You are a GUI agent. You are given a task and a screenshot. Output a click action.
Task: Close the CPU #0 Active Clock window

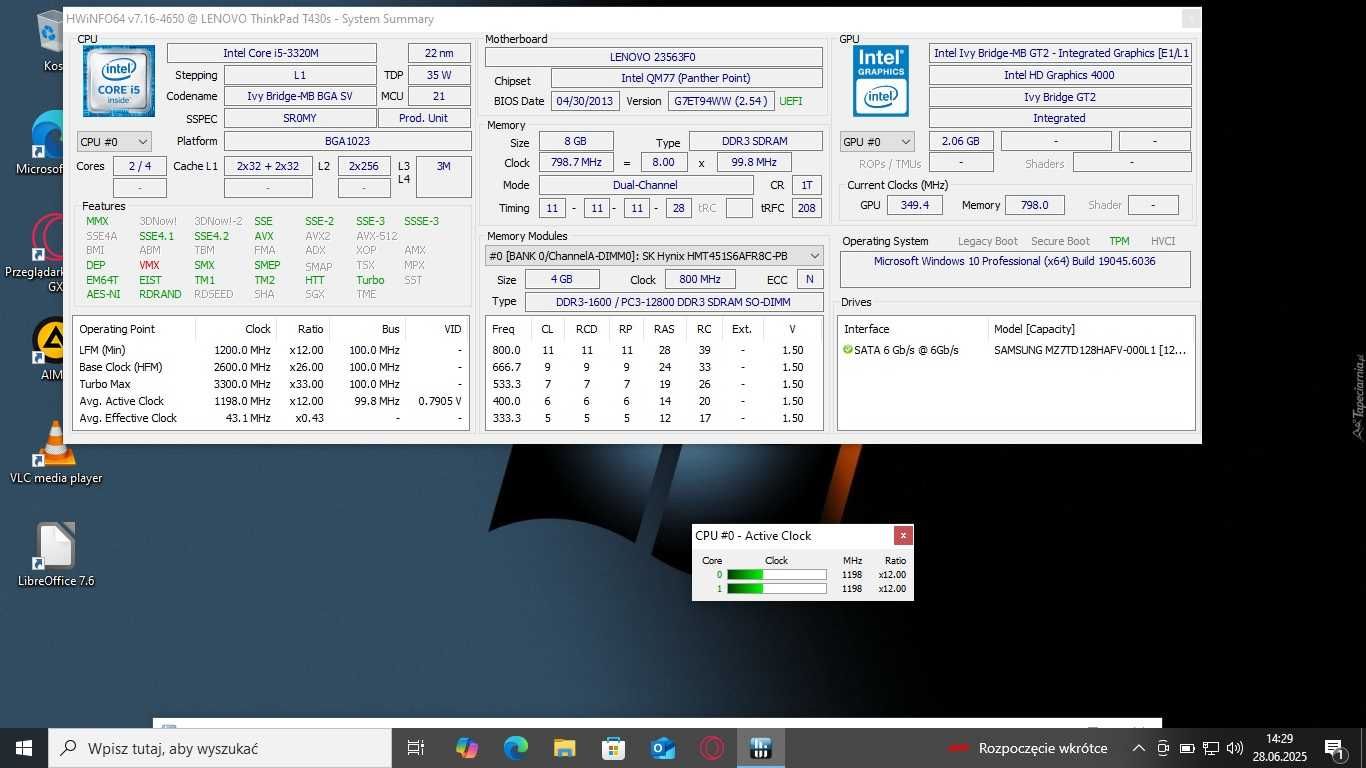[902, 535]
